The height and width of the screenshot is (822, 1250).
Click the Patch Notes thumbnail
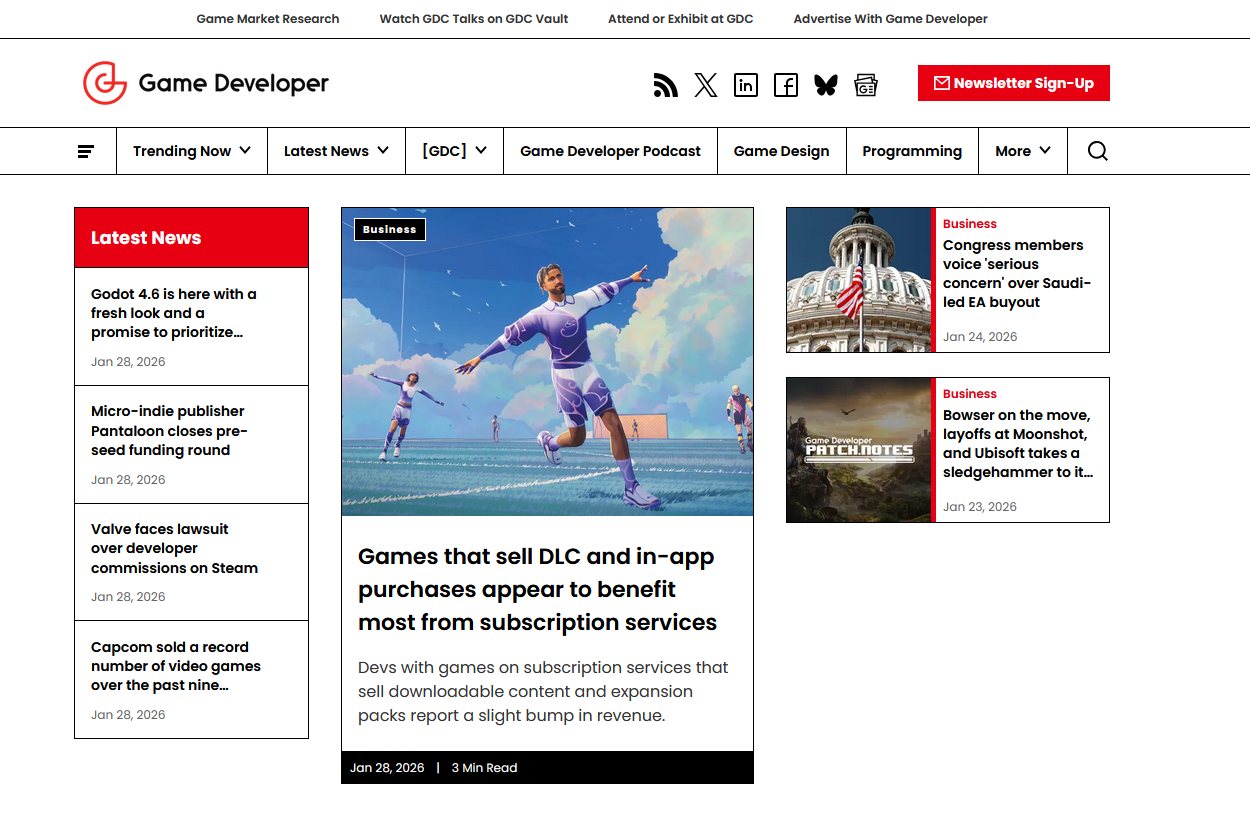tap(859, 450)
